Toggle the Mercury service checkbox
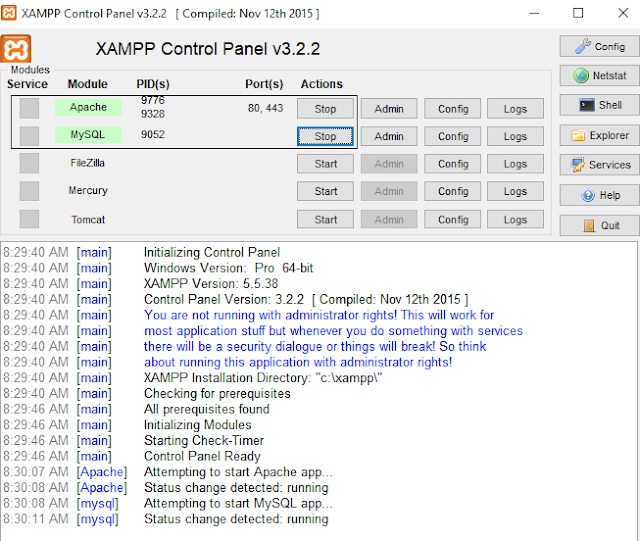 coord(29,191)
